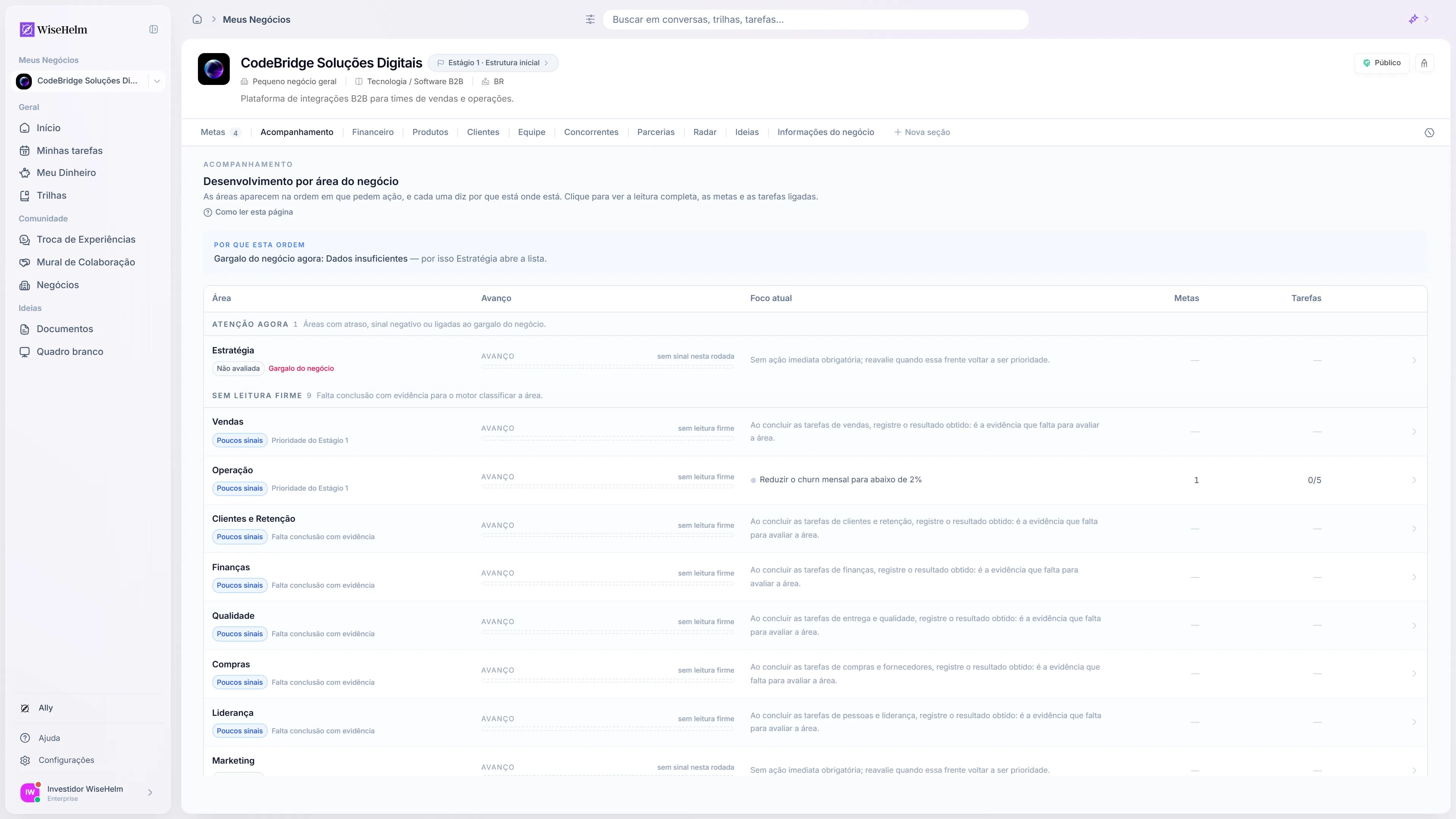The width and height of the screenshot is (1456, 819).
Task: Switch to the Produtos tab
Action: pyautogui.click(x=430, y=132)
